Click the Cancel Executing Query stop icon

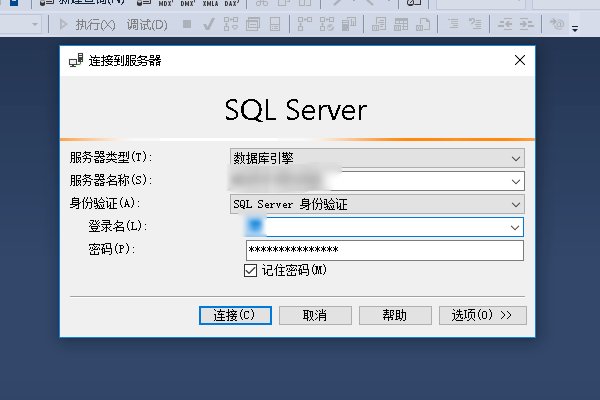coord(187,24)
